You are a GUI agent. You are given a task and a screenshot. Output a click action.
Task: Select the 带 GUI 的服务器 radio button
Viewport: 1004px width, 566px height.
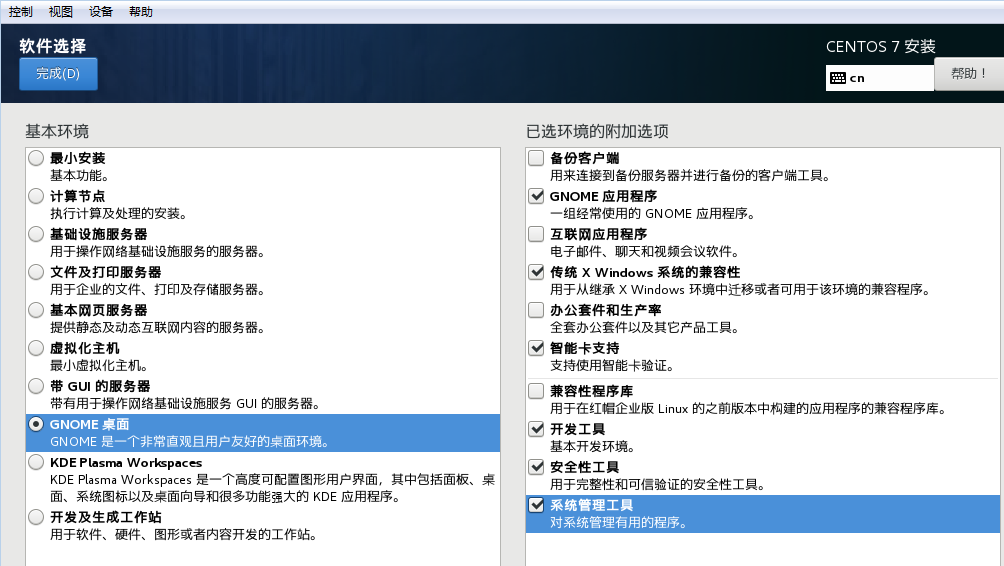[36, 386]
